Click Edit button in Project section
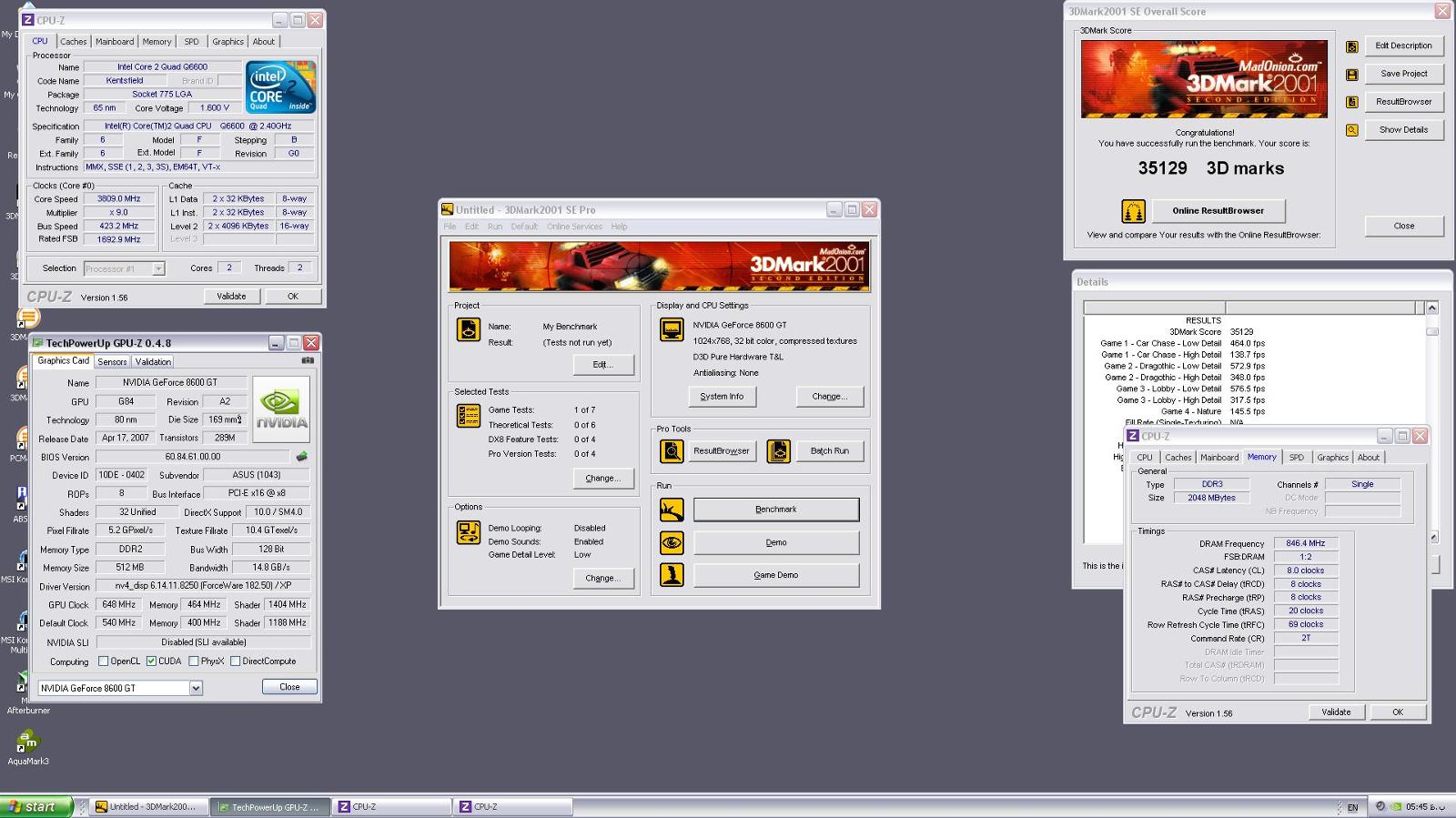 coord(603,365)
